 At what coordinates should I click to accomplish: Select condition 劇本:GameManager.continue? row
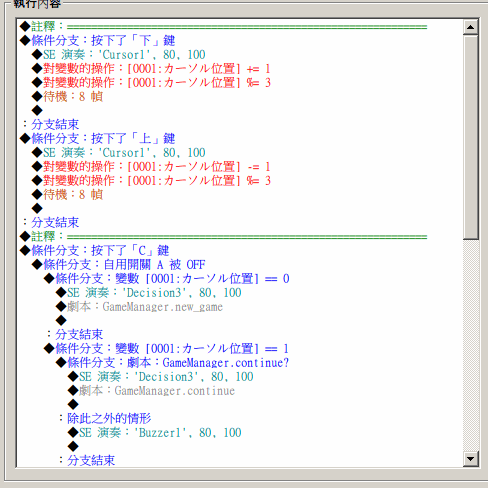[172, 362]
